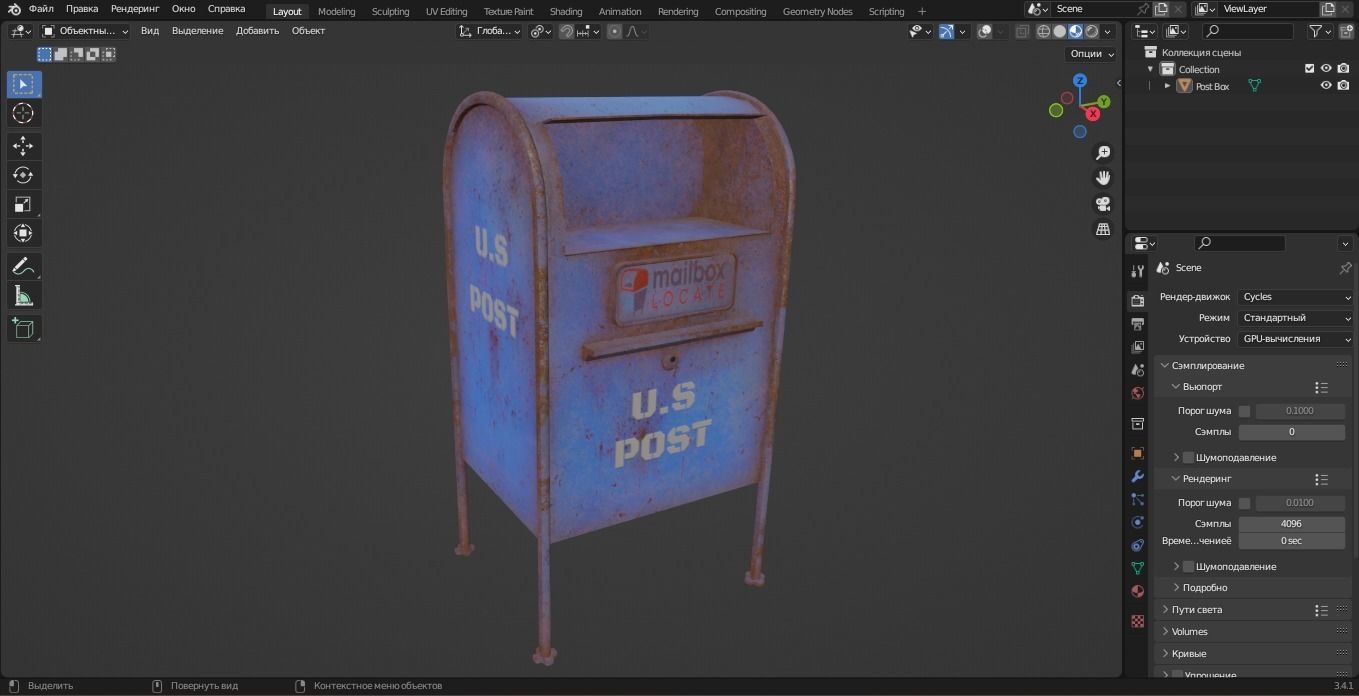Collapse the Sampling section

[1205, 365]
